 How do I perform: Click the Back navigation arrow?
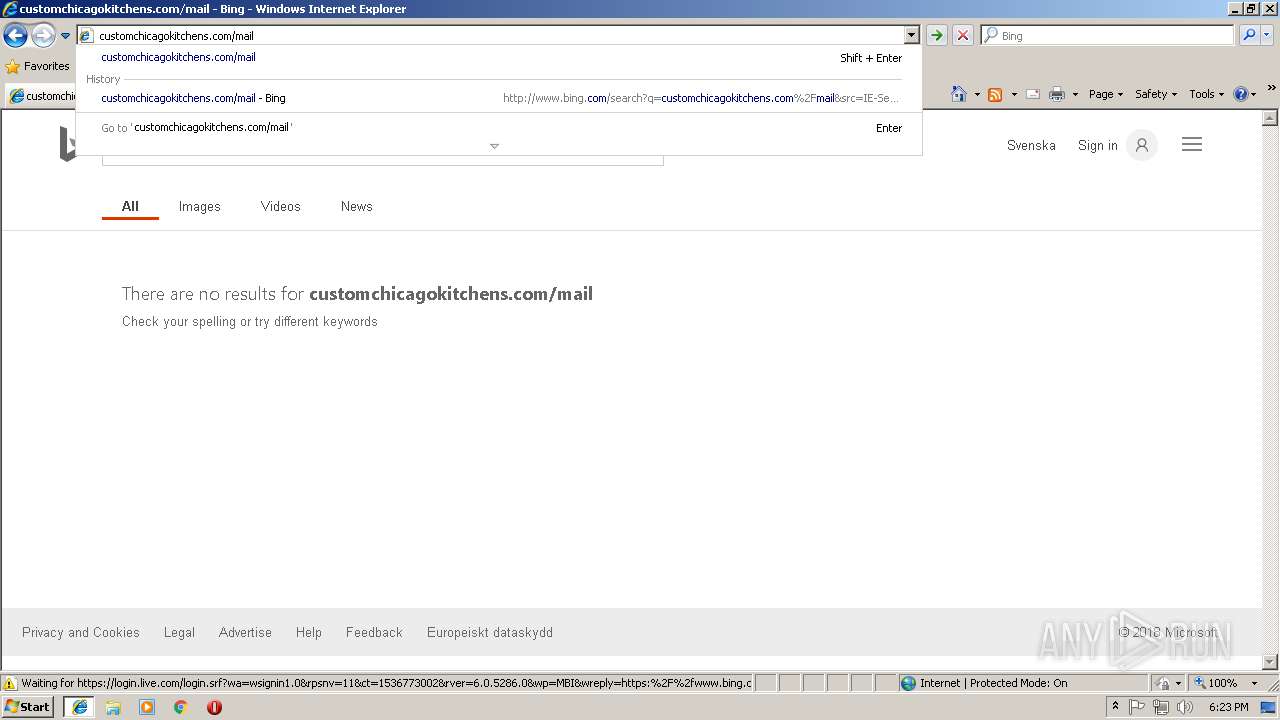[15, 36]
